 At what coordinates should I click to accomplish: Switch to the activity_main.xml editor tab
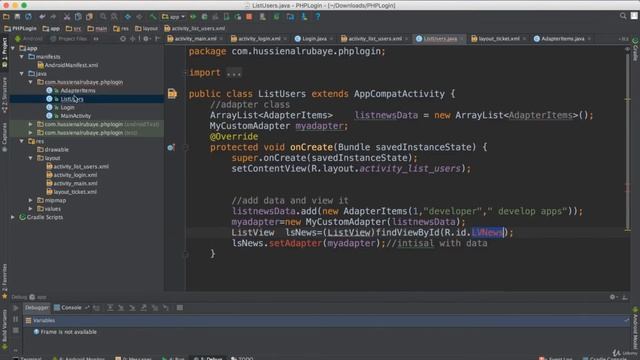click(x=192, y=39)
